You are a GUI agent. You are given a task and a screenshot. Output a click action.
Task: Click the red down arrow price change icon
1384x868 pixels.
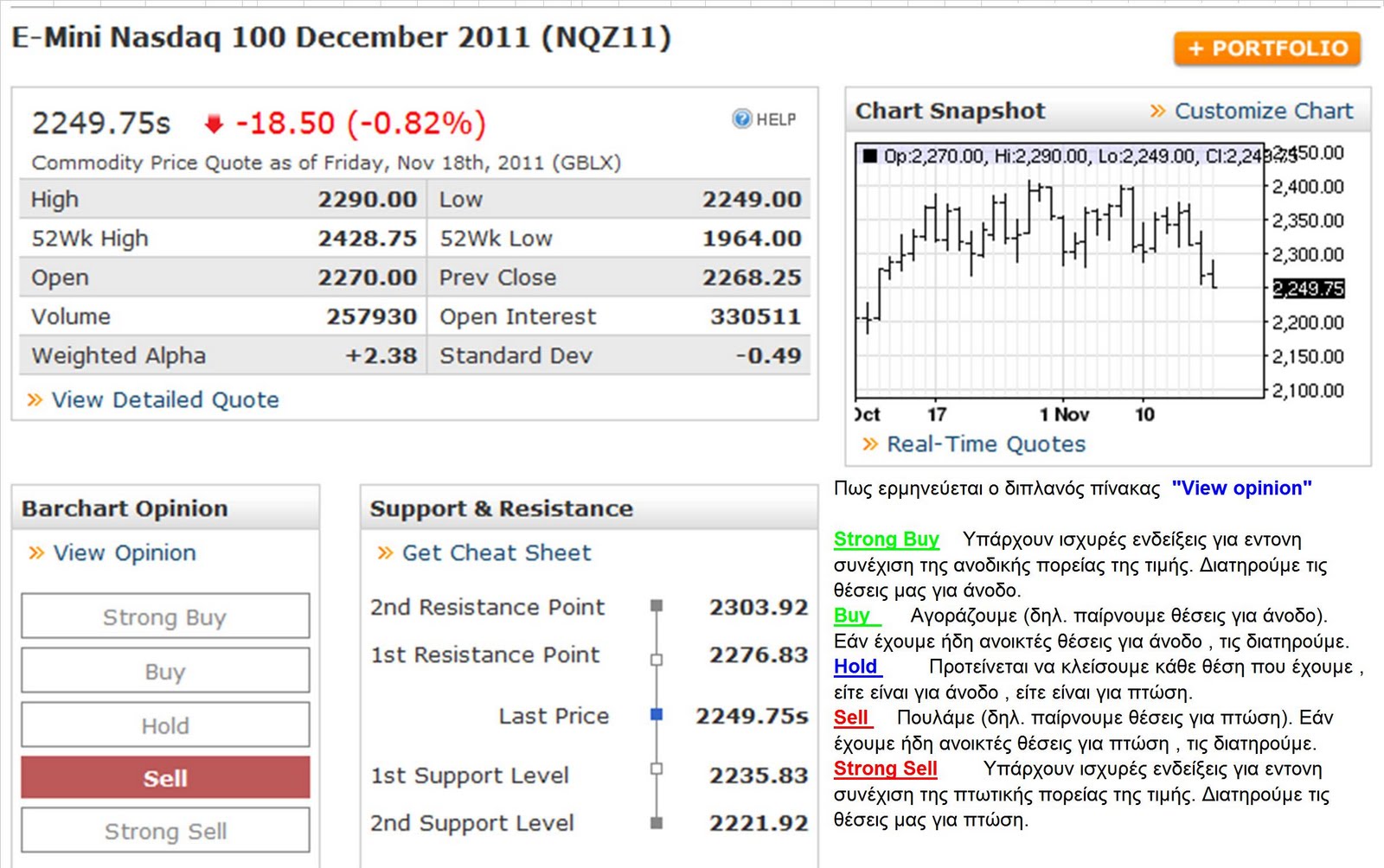tap(214, 124)
